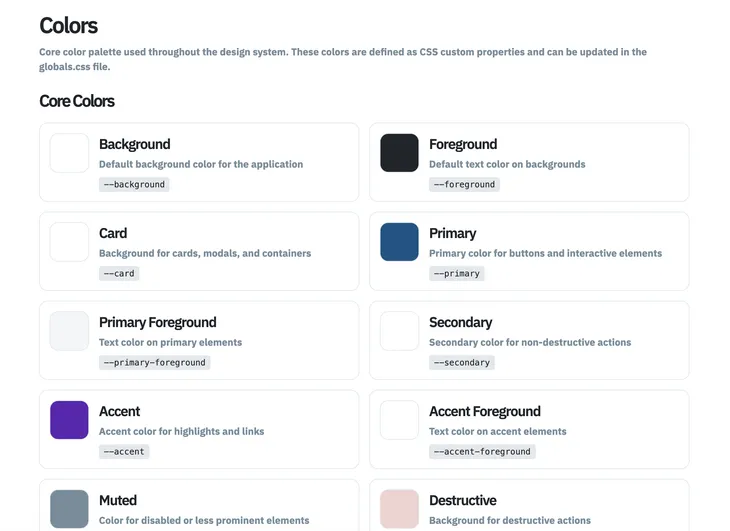Select the gray Muted swatch
Image resolution: width=730 pixels, height=531 pixels.
click(69, 509)
